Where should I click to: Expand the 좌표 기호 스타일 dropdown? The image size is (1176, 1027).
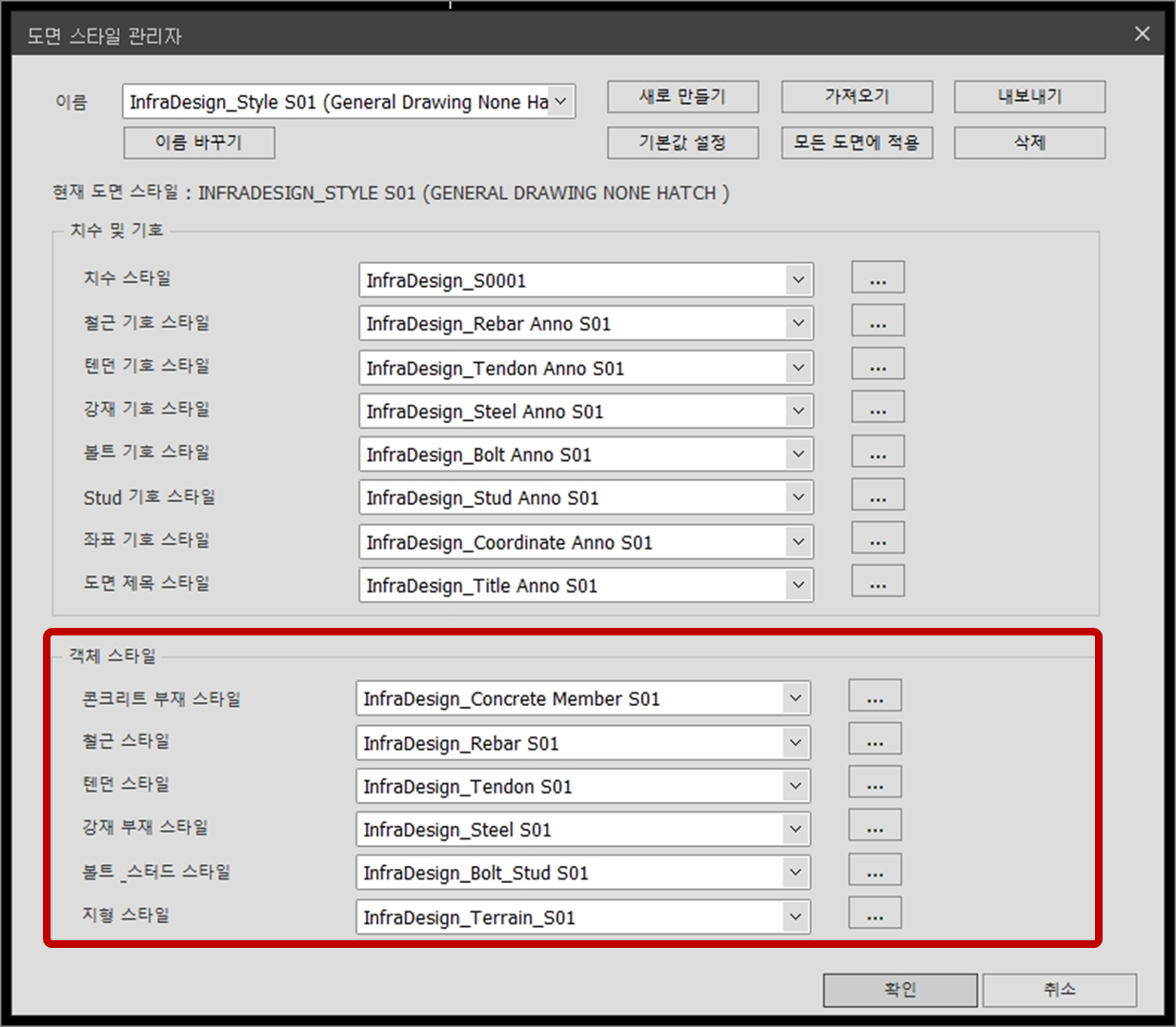pyautogui.click(x=798, y=541)
